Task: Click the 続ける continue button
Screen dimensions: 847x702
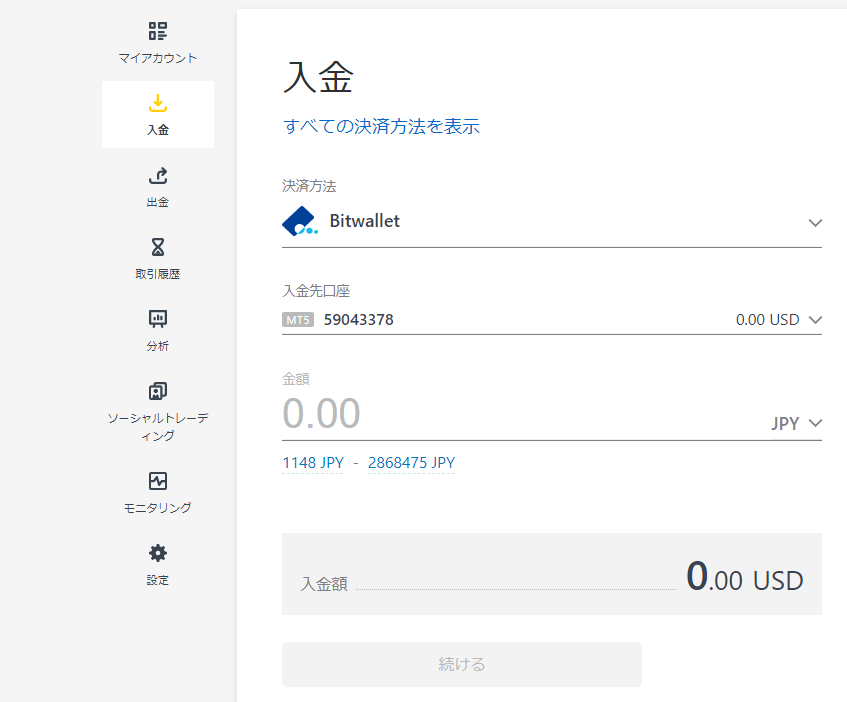Action: [x=462, y=664]
